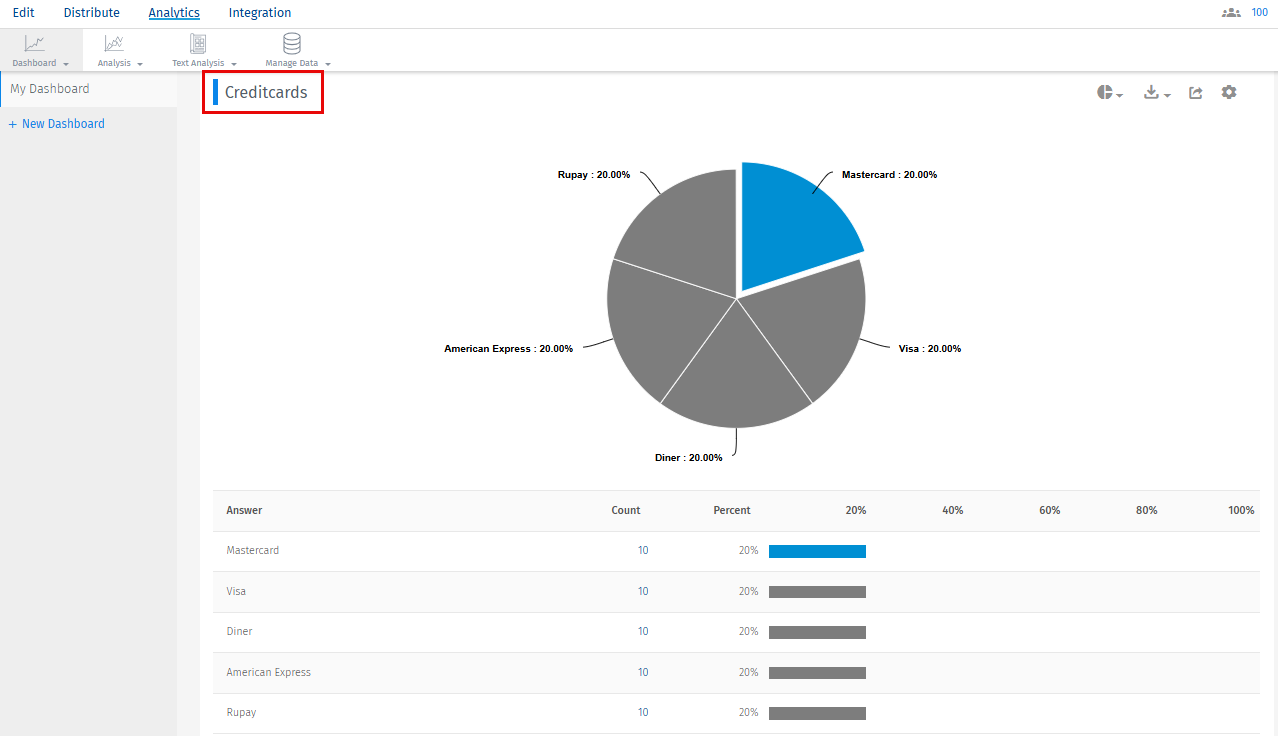This screenshot has height=736, width=1278.
Task: Select the Analytics tab
Action: point(174,13)
